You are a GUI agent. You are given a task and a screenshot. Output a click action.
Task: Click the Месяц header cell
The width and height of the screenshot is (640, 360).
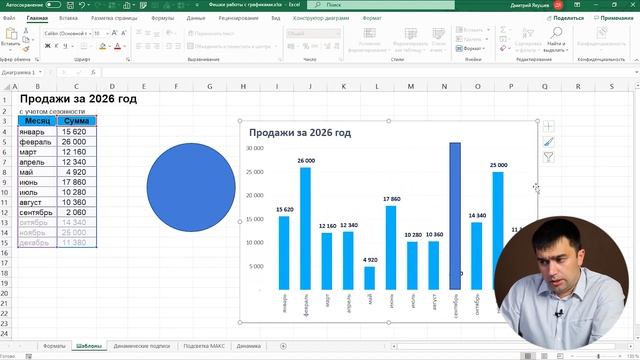pos(38,121)
